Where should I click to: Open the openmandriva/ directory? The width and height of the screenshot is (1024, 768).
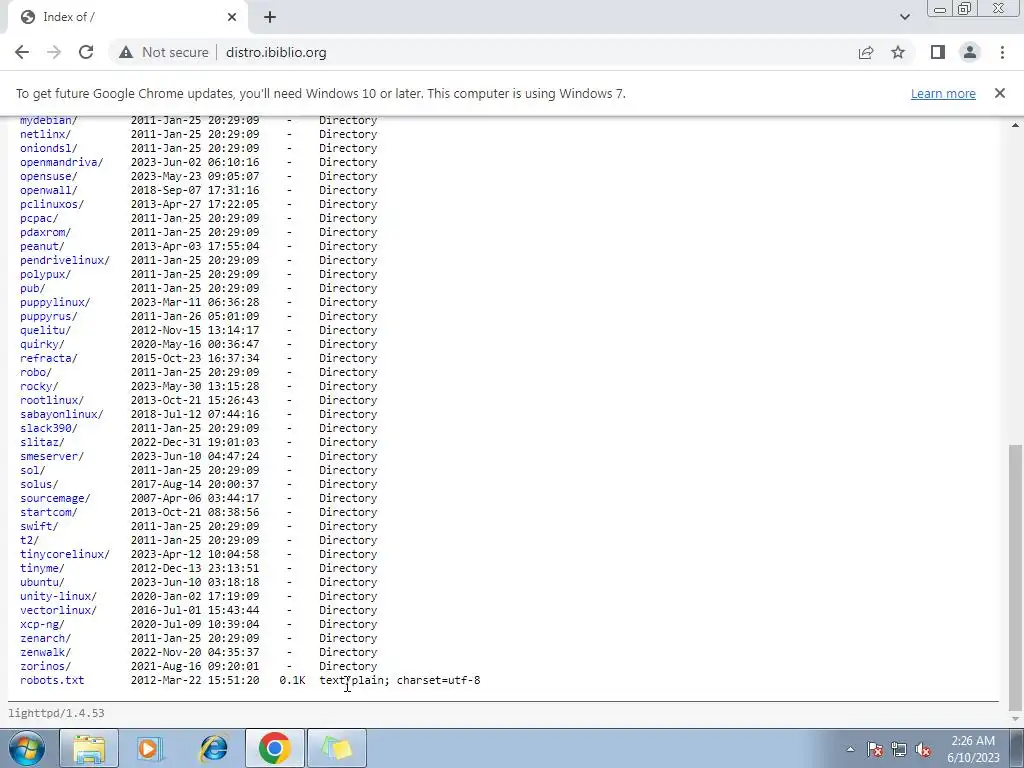coord(61,162)
